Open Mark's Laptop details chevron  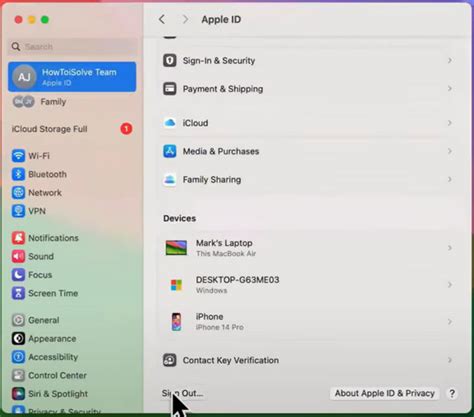pos(450,248)
